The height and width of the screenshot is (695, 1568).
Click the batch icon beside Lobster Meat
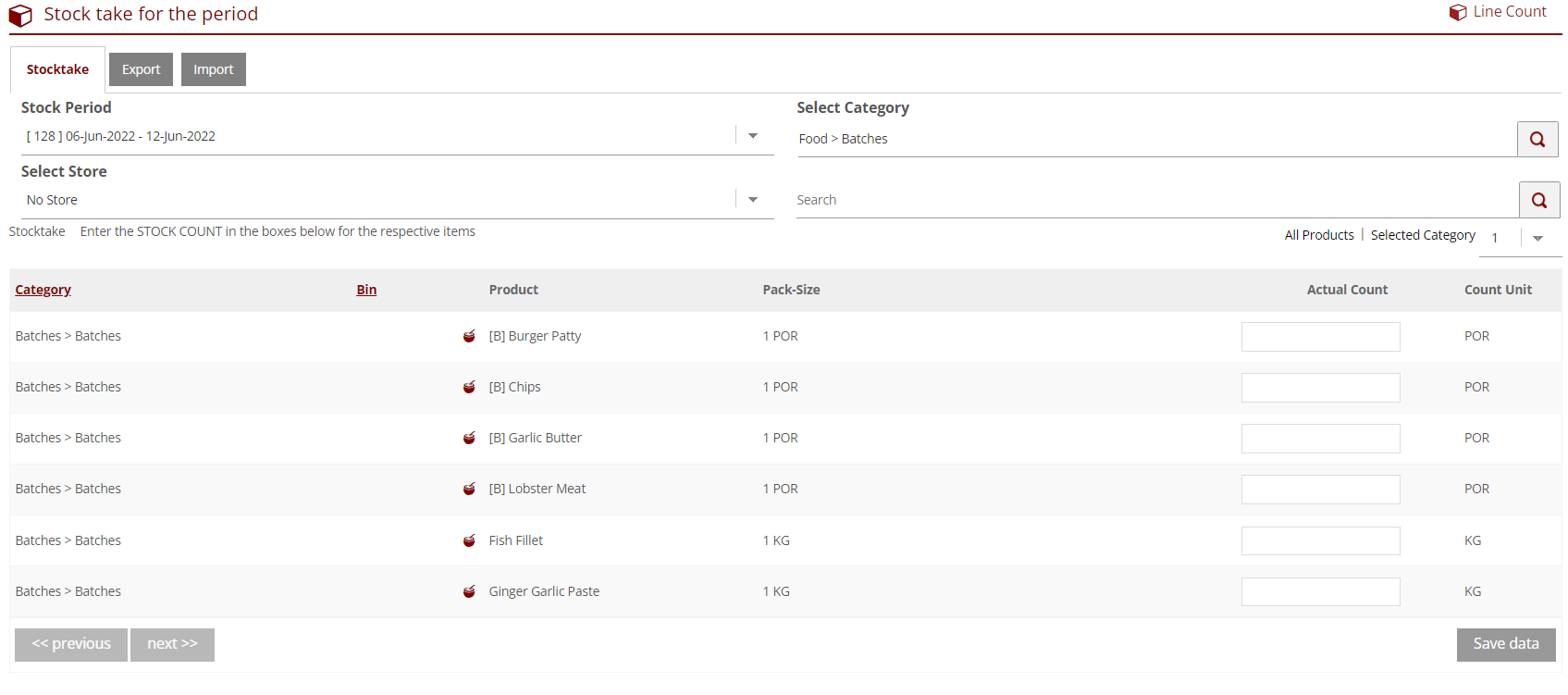(x=469, y=489)
